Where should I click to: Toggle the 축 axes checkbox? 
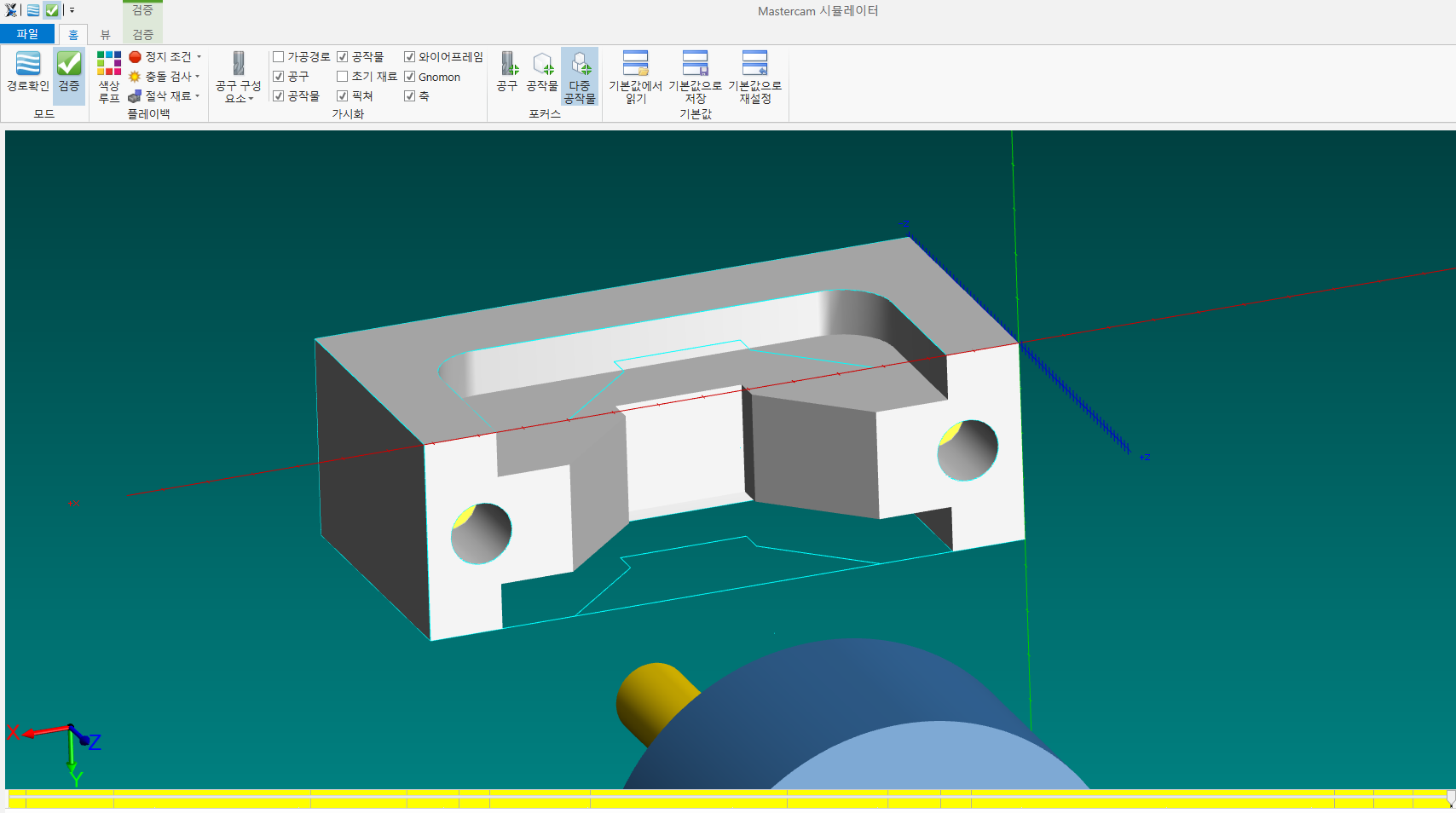click(409, 96)
